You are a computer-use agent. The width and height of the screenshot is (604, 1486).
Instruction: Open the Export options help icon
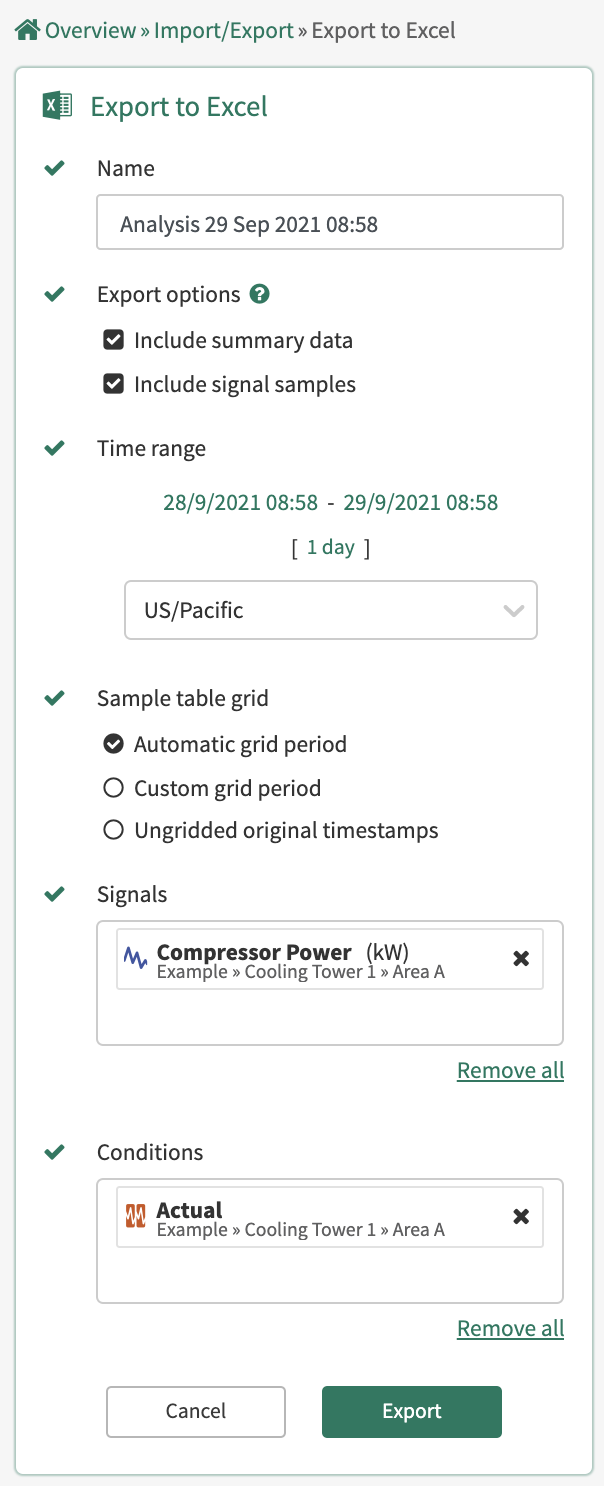coord(260,294)
